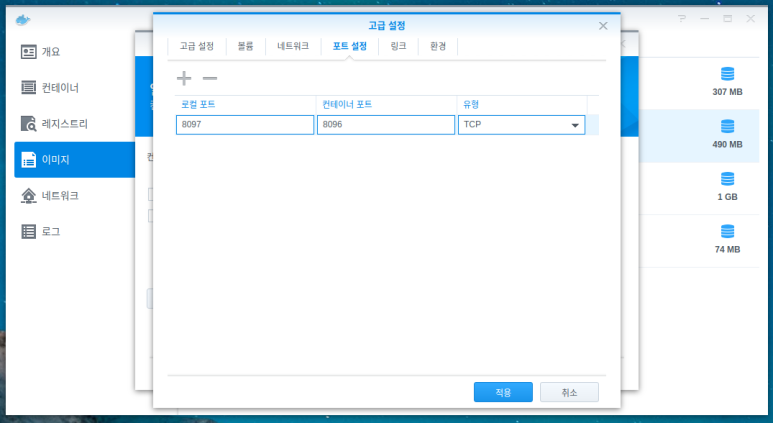The width and height of the screenshot is (773, 423).
Task: Select the 이미지 image section
Action: click(74, 160)
